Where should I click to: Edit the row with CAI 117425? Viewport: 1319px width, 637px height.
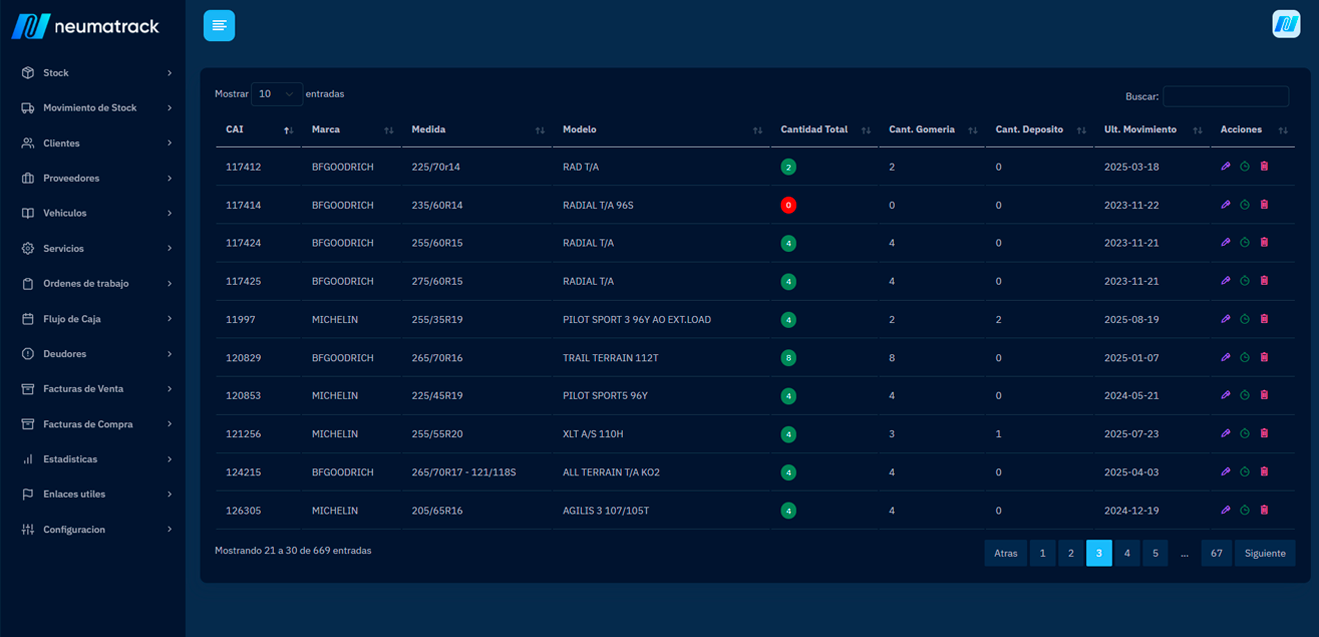1226,281
